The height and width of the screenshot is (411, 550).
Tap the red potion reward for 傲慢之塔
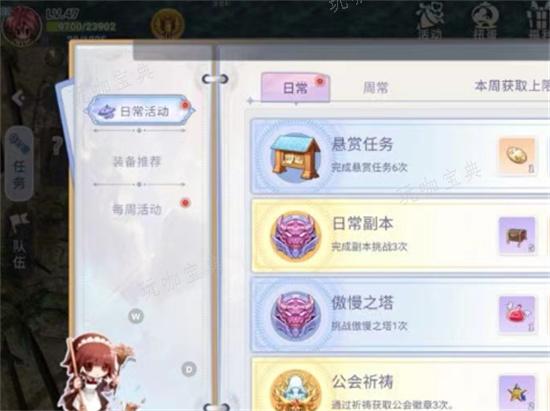pyautogui.click(x=517, y=315)
